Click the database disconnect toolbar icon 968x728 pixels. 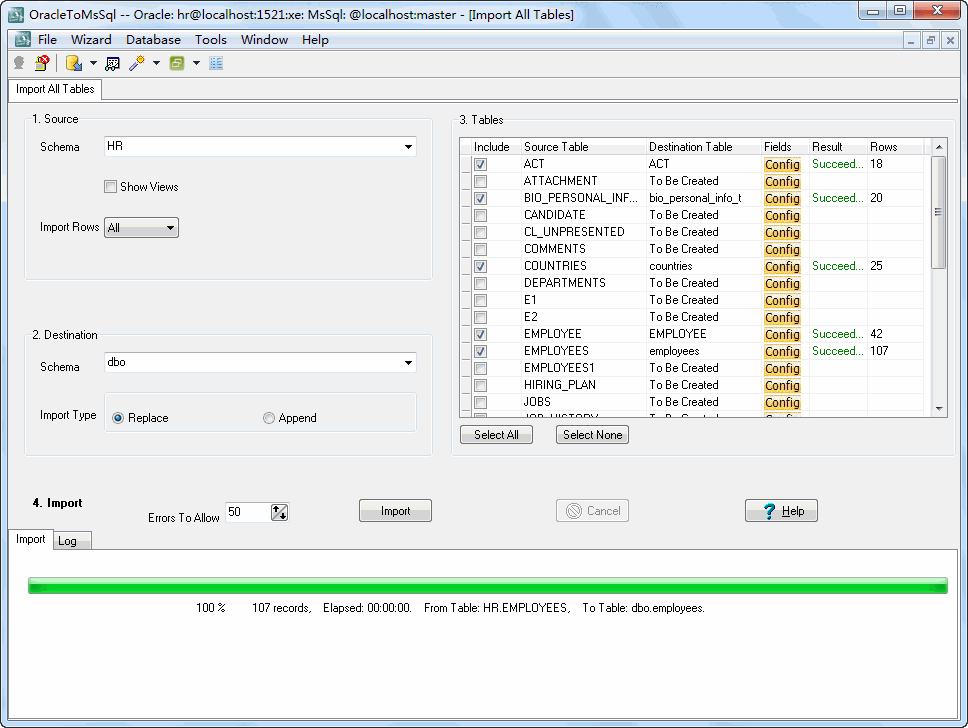click(x=41, y=61)
